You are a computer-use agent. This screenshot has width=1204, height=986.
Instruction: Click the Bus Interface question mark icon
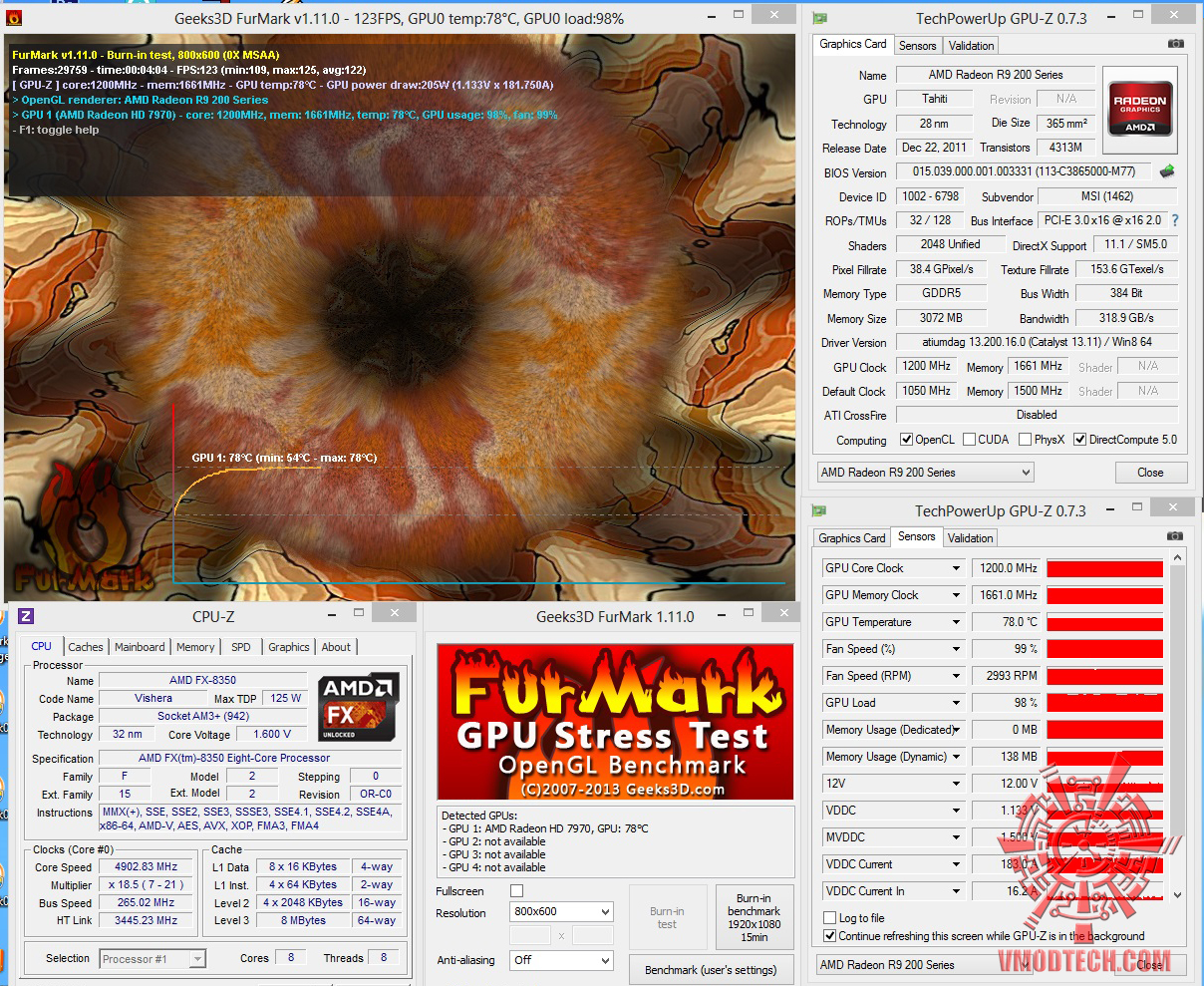(x=1174, y=220)
